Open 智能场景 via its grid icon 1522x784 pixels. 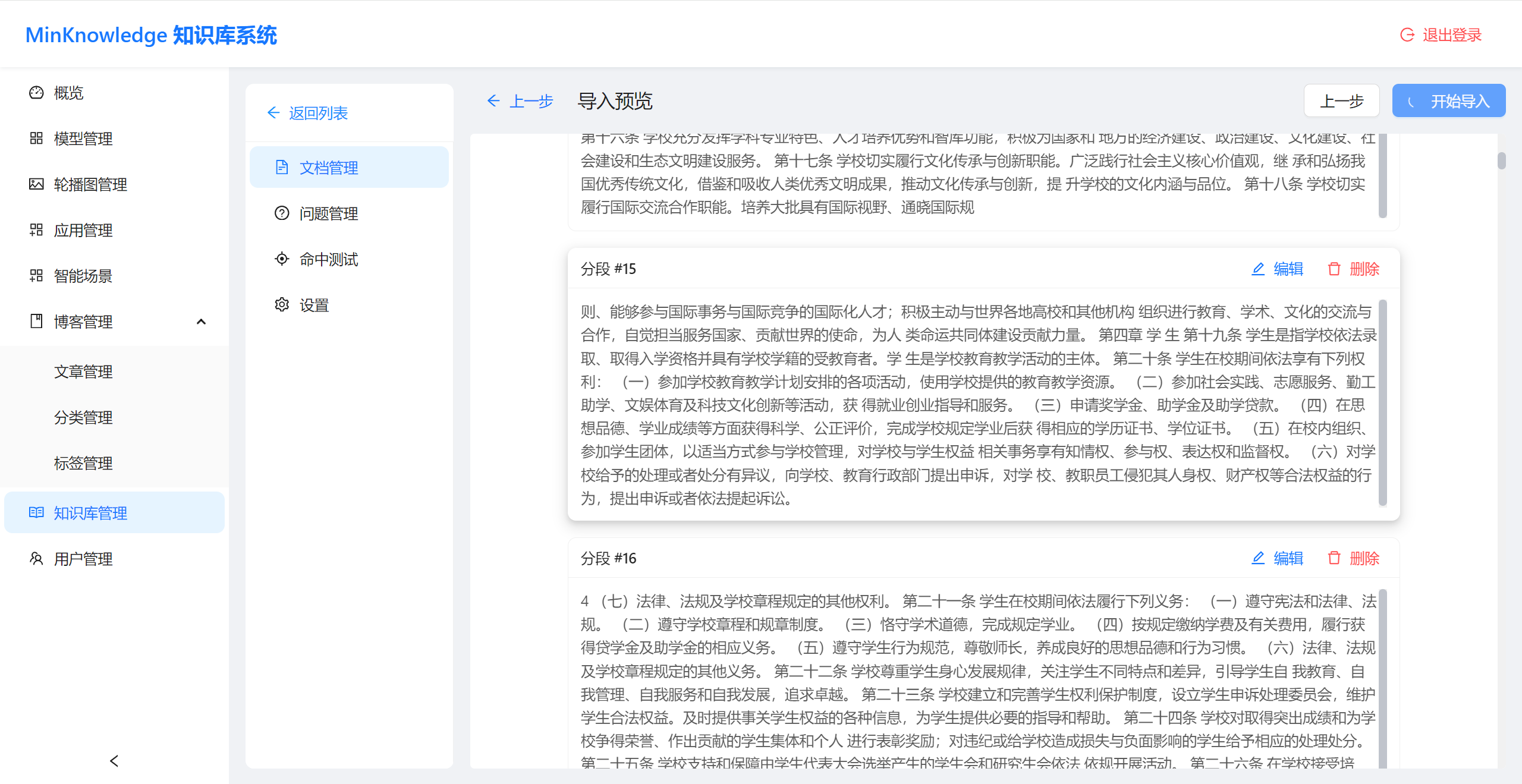click(36, 275)
